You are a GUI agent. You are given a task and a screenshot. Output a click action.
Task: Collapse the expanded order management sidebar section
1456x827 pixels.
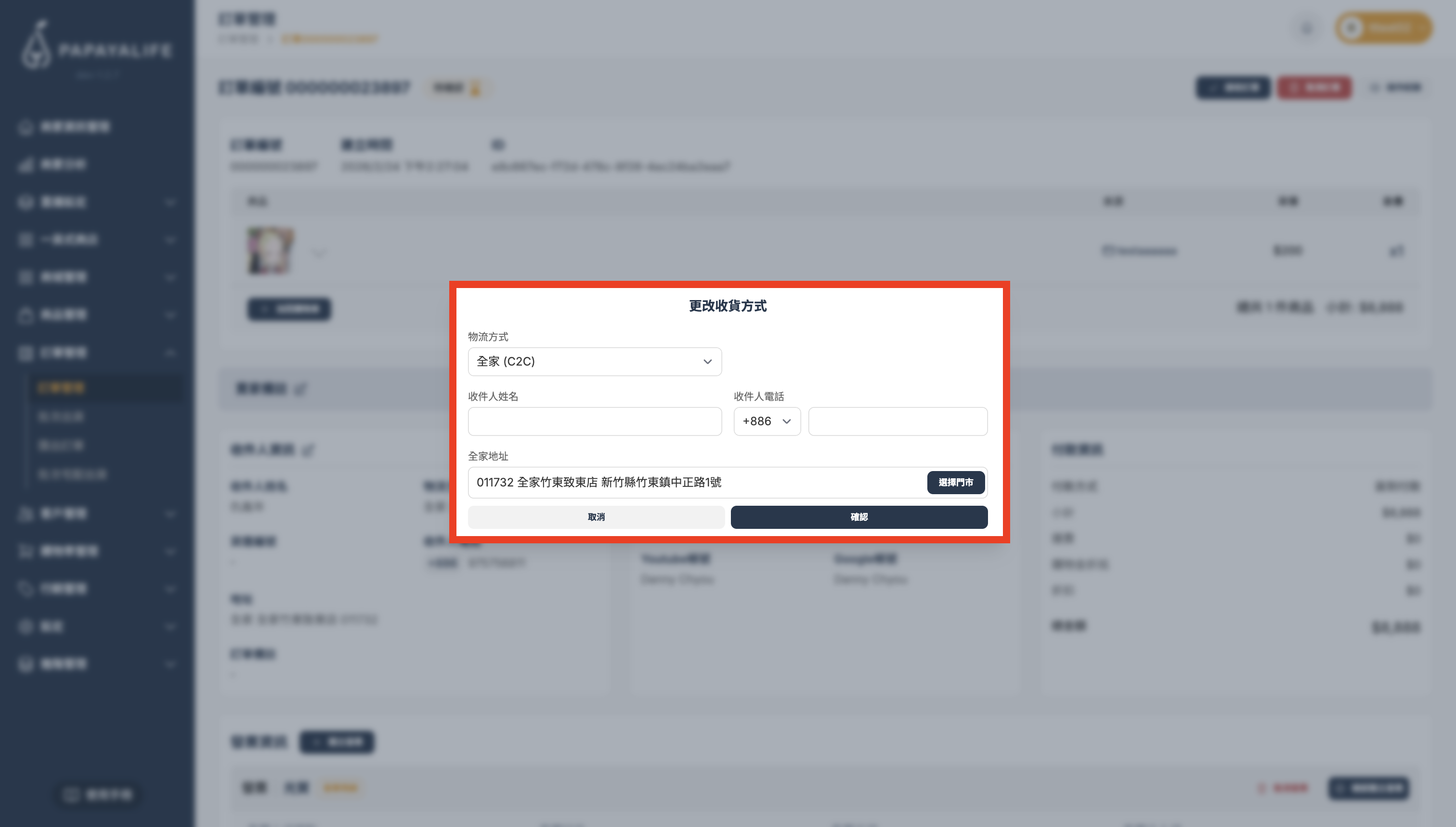170,353
